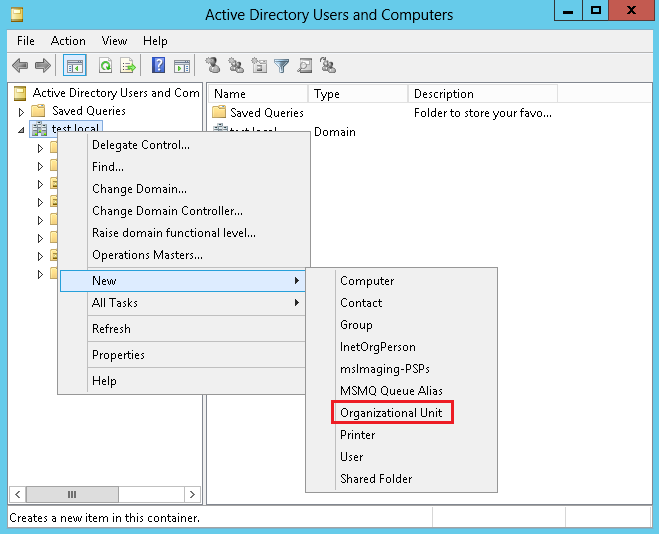
Task: Open the All Tasks submenu
Action: point(182,303)
